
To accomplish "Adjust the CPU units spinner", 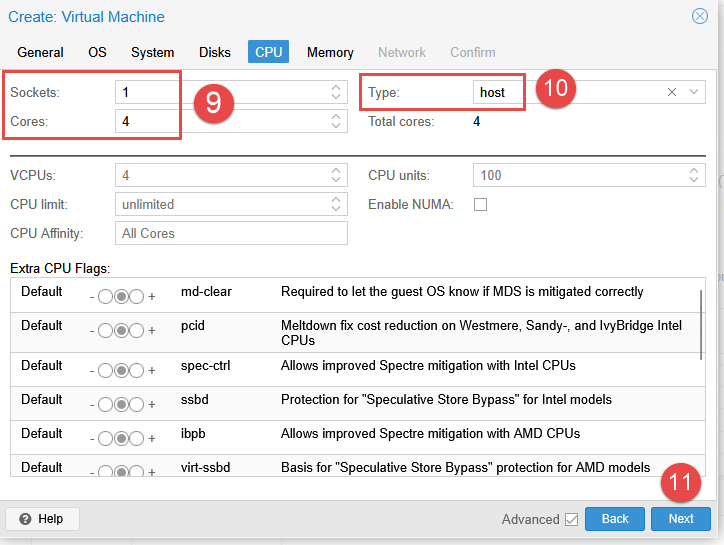I will (x=695, y=175).
